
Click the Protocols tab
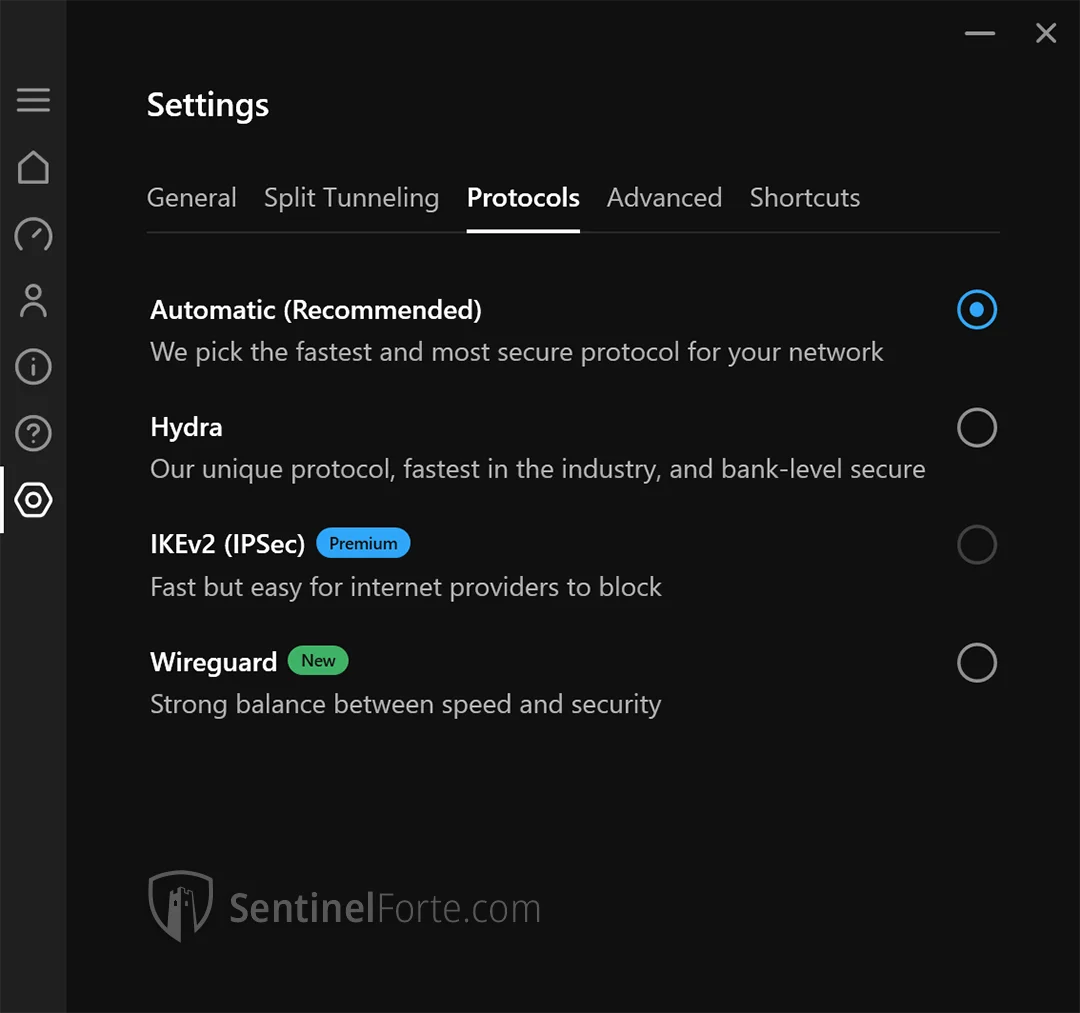point(523,198)
